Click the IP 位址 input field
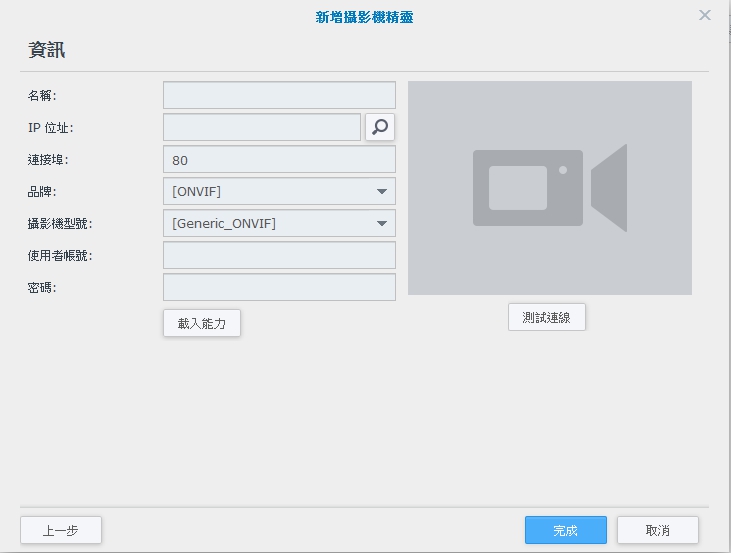The image size is (731, 553). [x=262, y=127]
